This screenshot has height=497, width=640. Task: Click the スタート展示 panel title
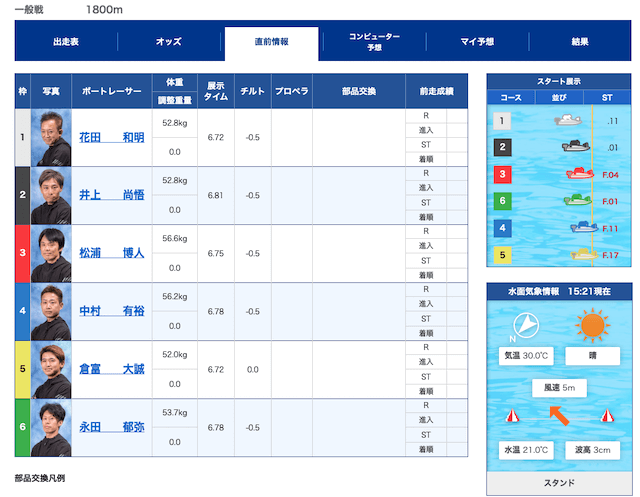click(x=559, y=82)
